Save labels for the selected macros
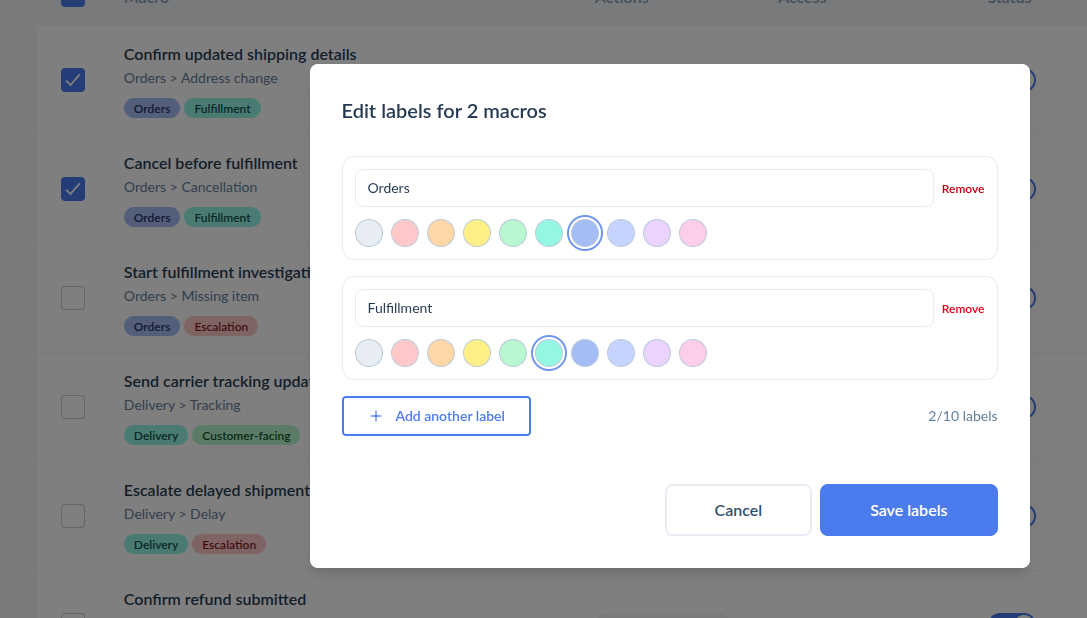The height and width of the screenshot is (618, 1087). (x=909, y=510)
